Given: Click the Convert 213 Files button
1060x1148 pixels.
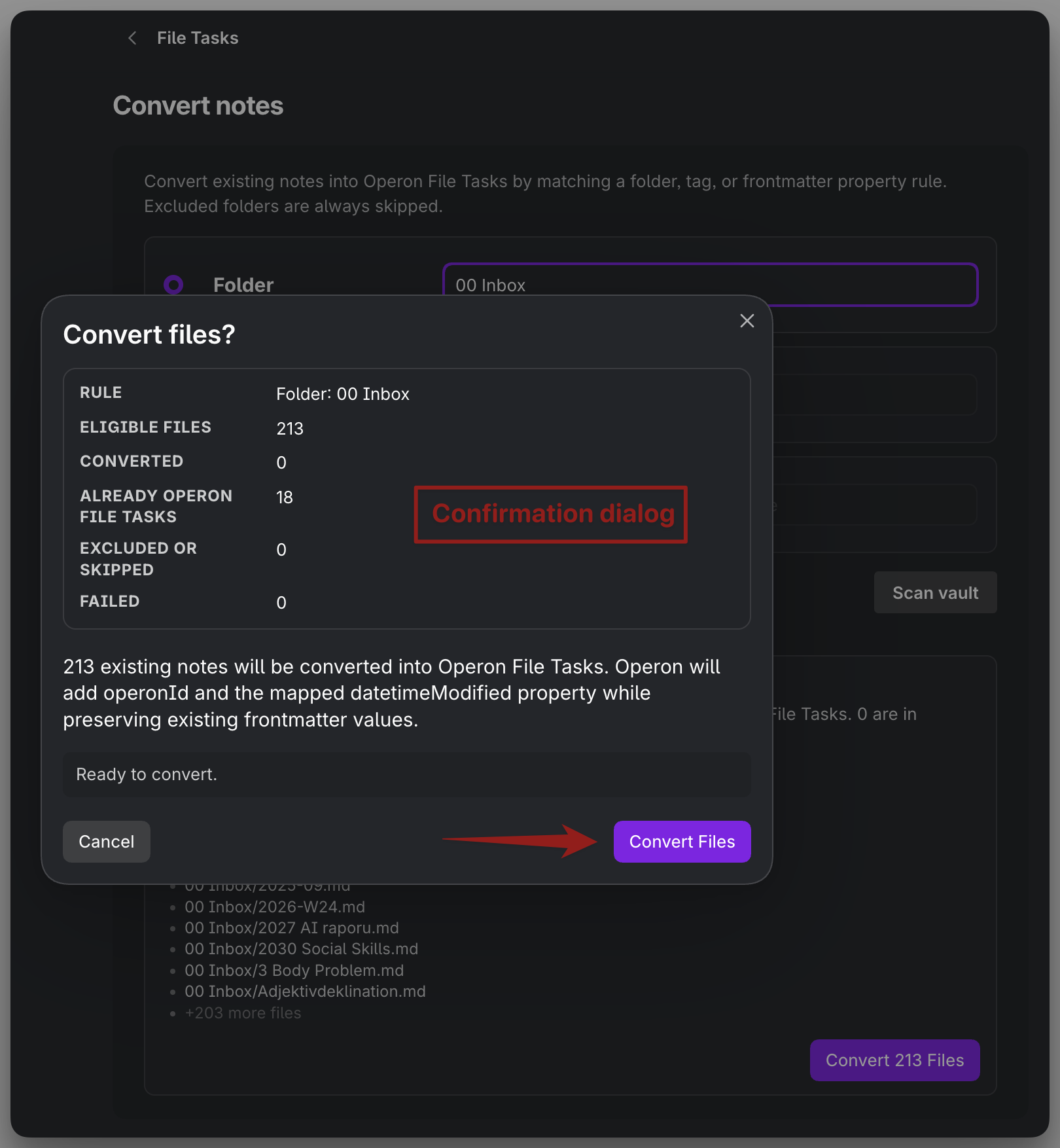Looking at the screenshot, I should (x=894, y=1060).
